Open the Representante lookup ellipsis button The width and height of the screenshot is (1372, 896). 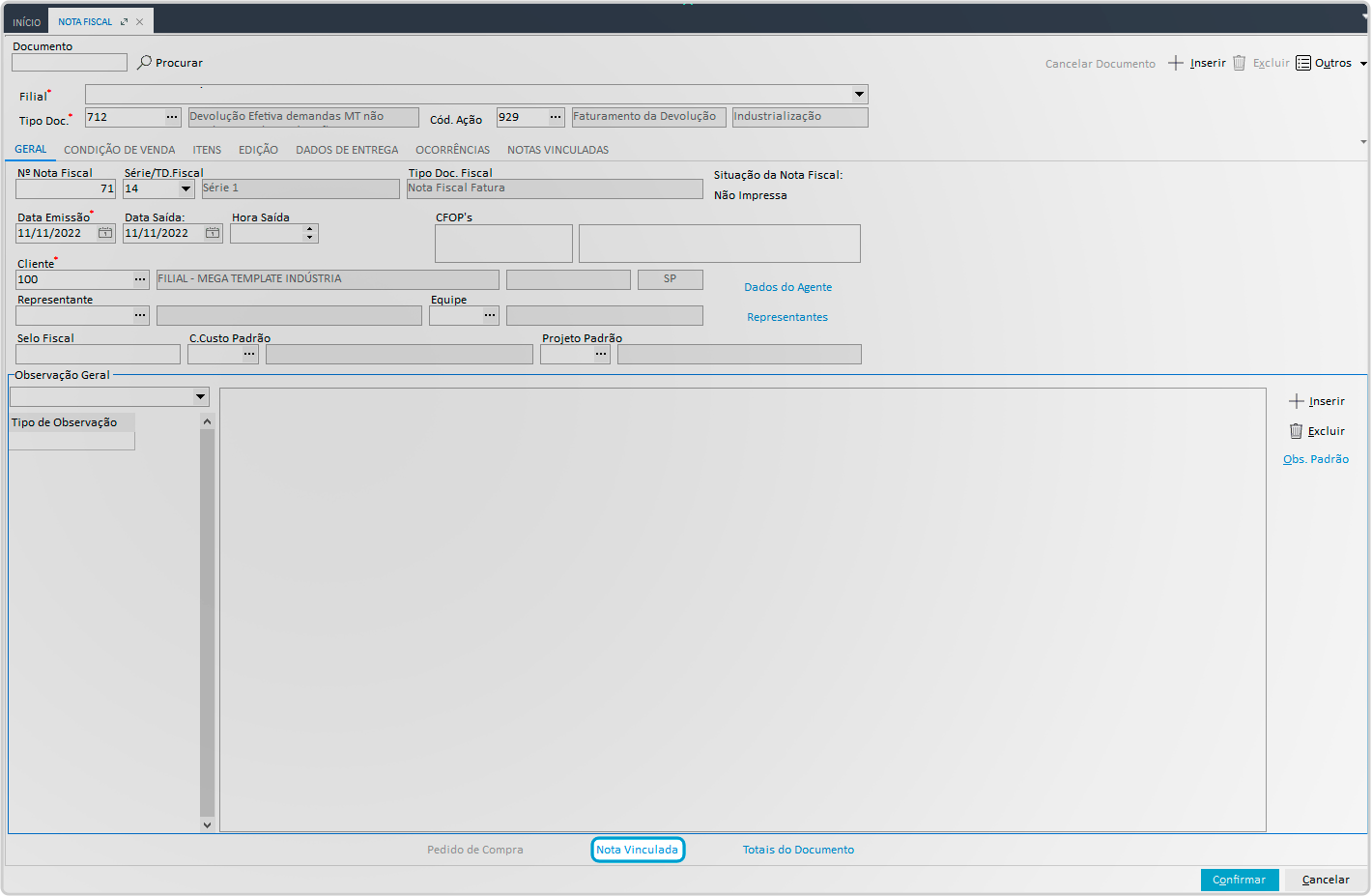coord(140,315)
